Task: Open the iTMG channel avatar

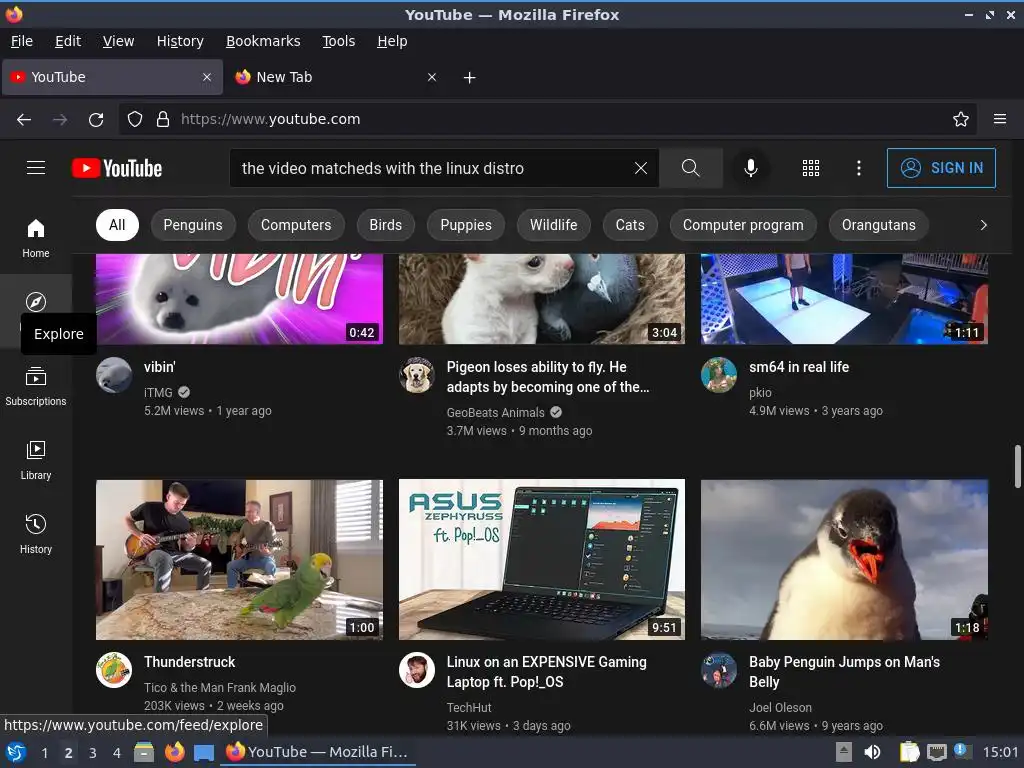Action: point(114,375)
